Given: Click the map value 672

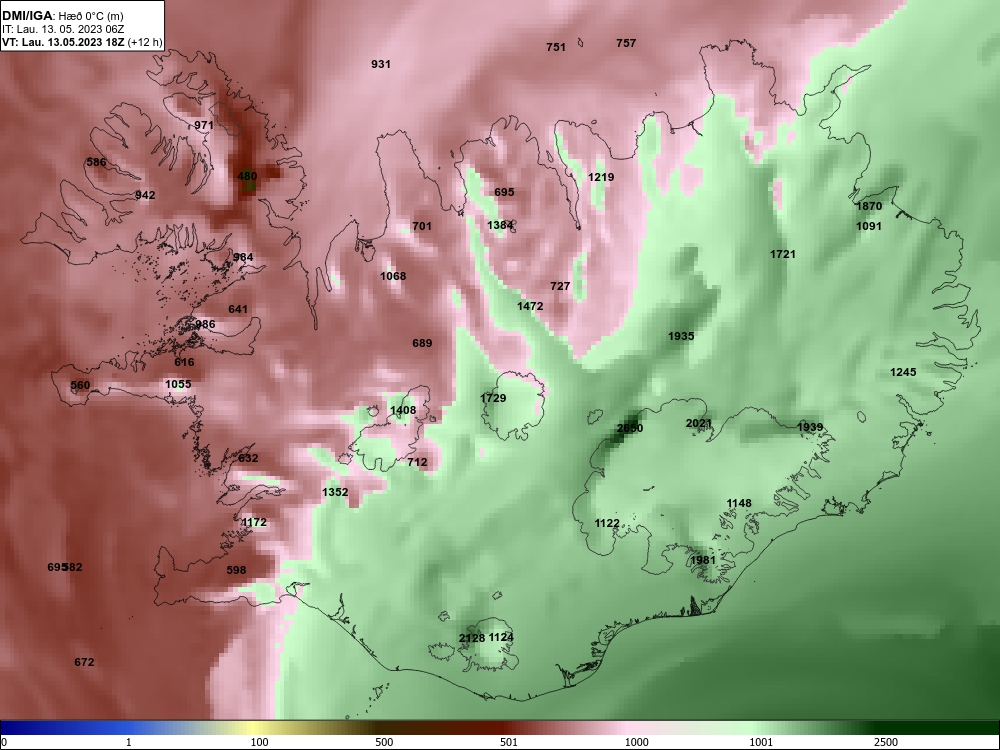Looking at the screenshot, I should [84, 662].
